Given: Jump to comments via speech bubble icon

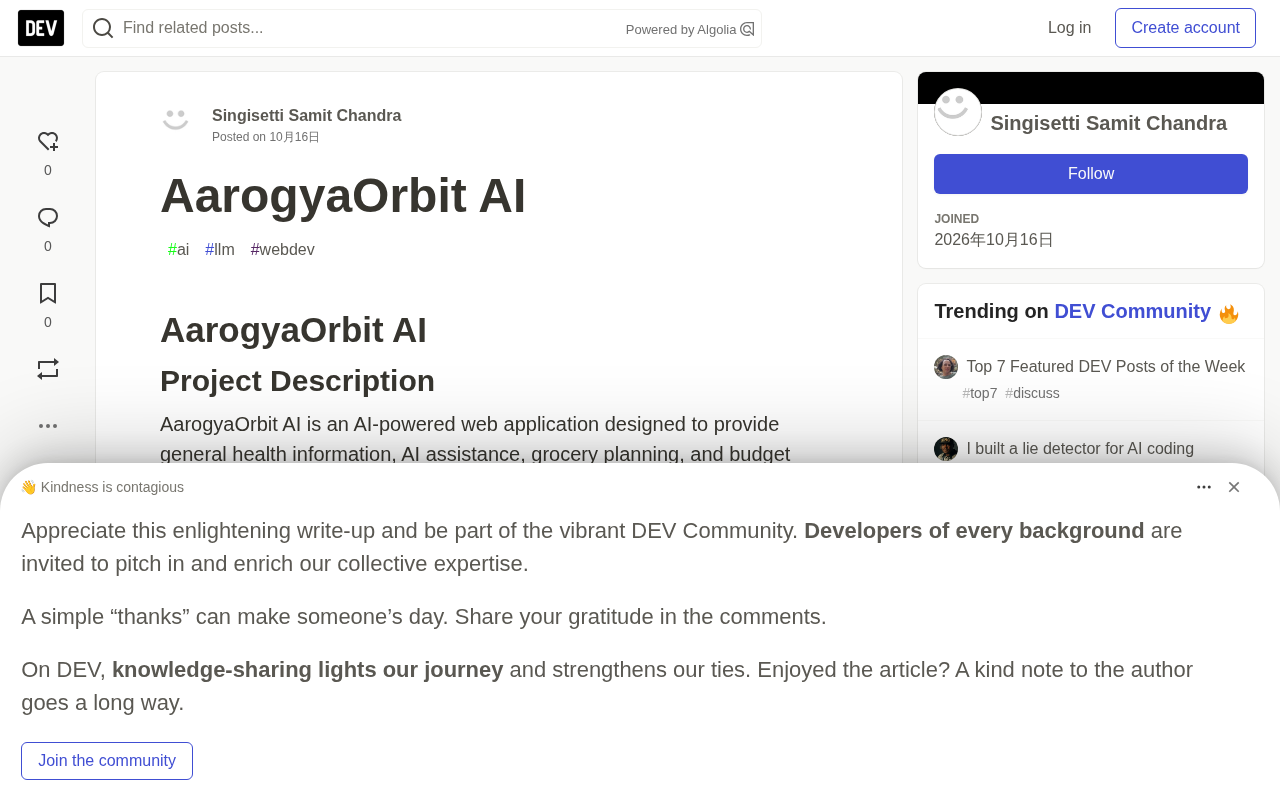Looking at the screenshot, I should (x=48, y=218).
